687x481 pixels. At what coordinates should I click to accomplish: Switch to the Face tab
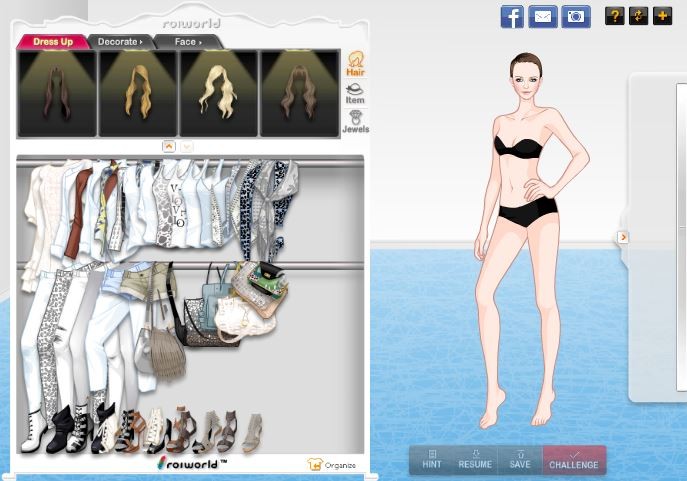click(187, 42)
